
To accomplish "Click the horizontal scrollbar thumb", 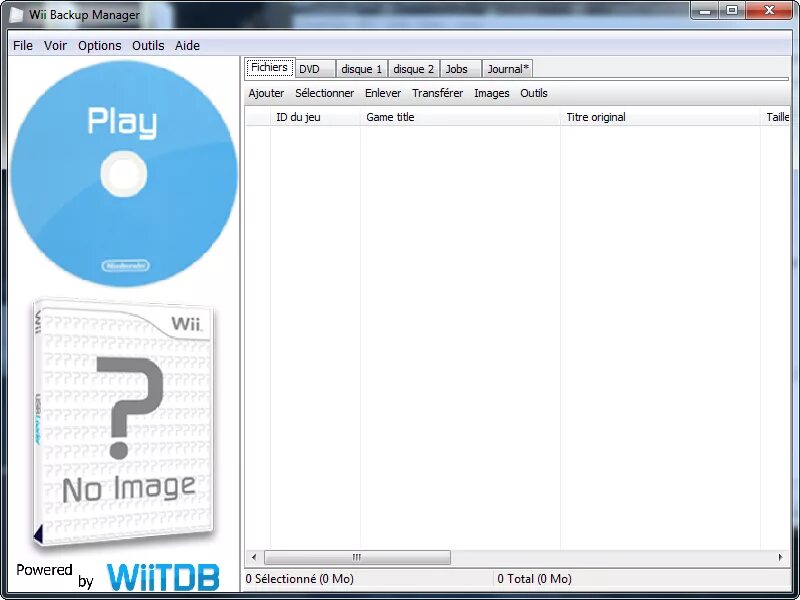I will click(357, 557).
